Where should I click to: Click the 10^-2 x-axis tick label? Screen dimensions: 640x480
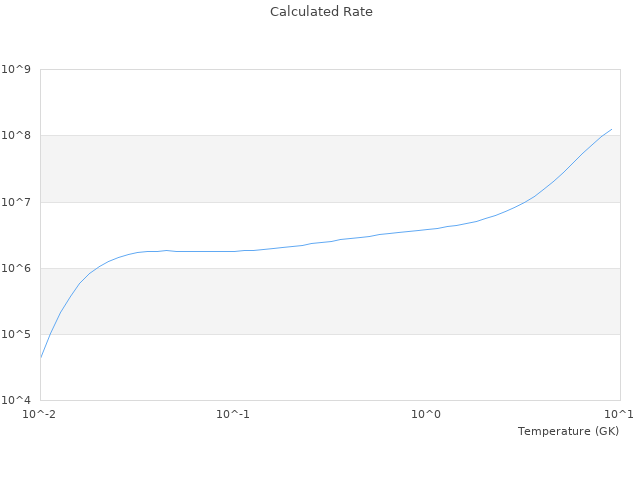(40, 414)
